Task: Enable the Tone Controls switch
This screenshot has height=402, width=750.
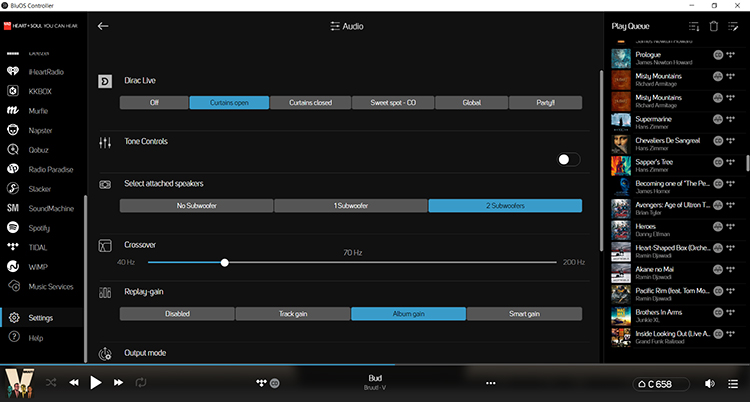Action: tap(568, 159)
